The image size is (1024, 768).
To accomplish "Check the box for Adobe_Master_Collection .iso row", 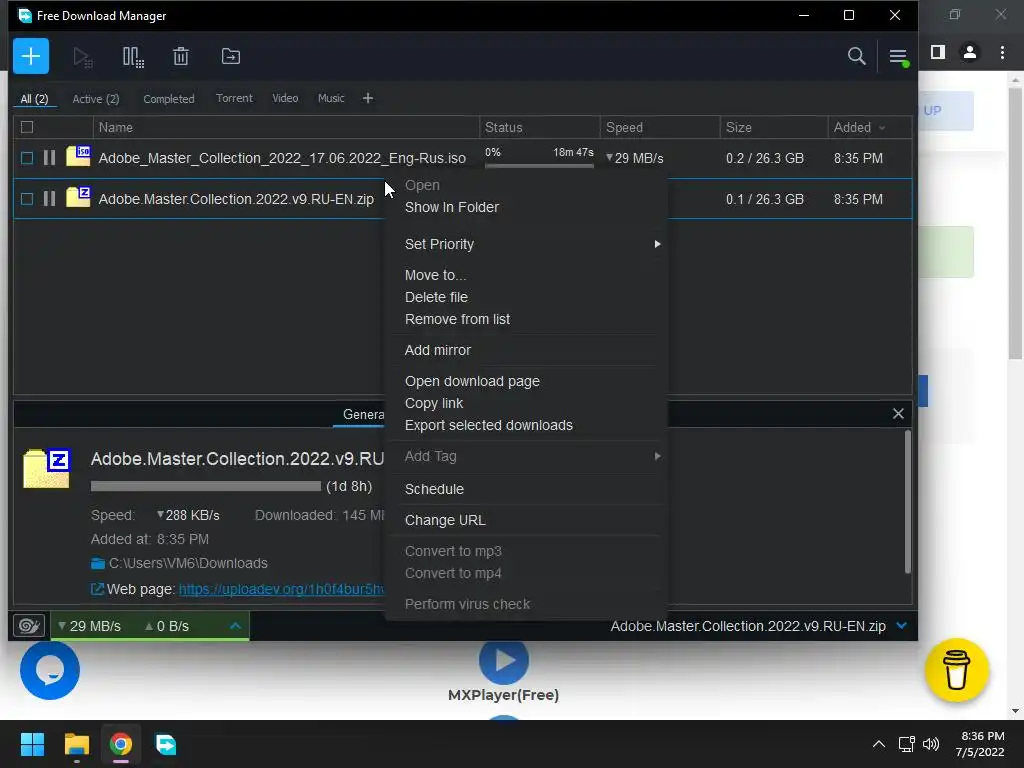I will [27, 158].
